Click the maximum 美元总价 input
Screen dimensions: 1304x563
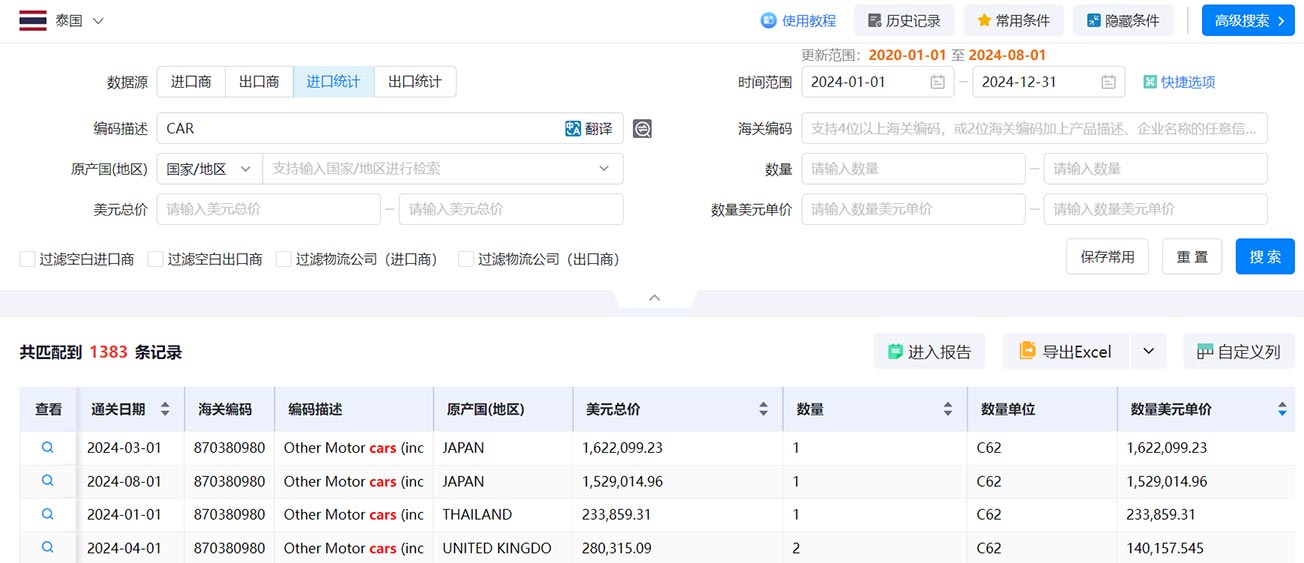511,209
